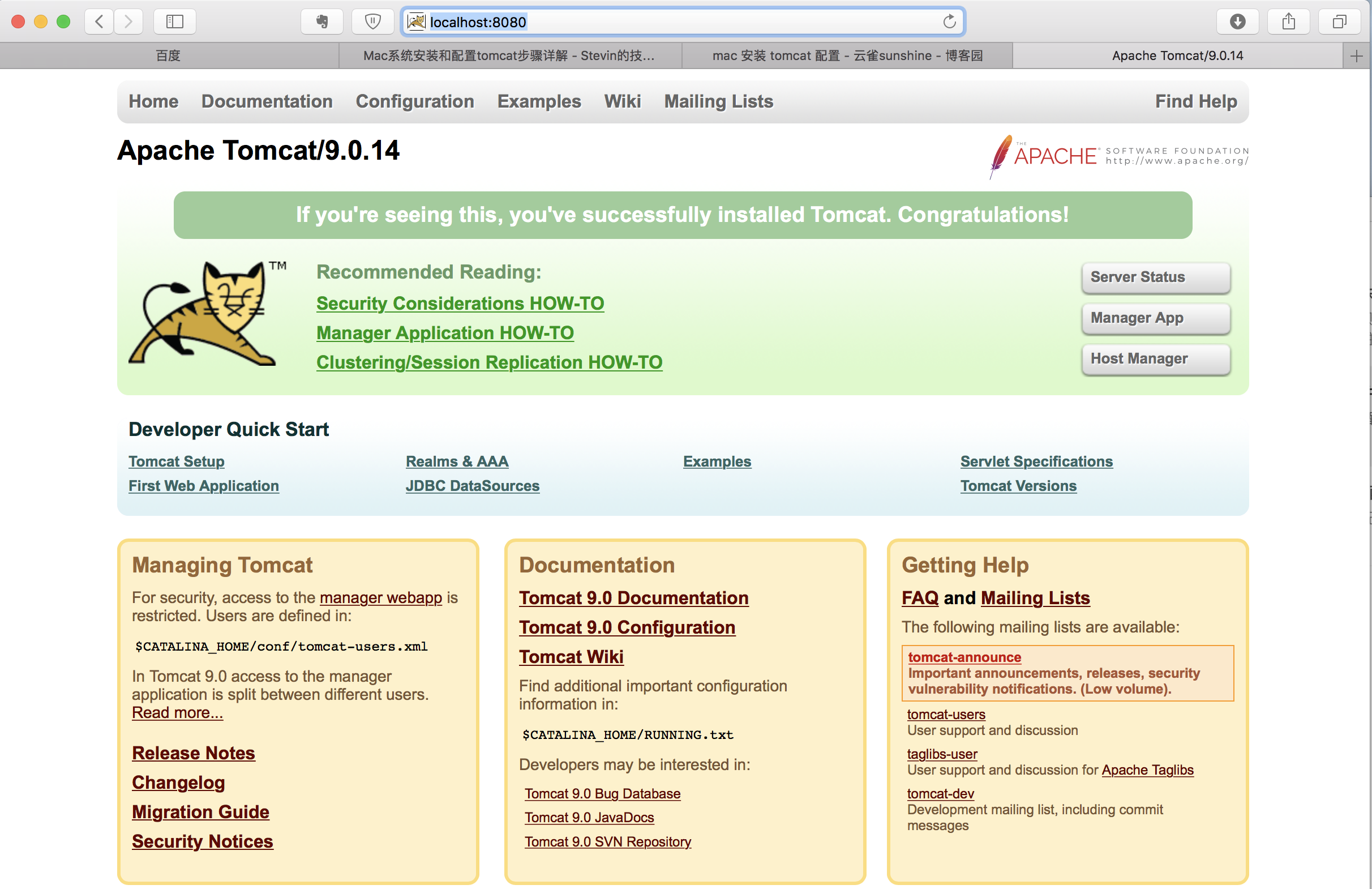Click the Tomcat cat mascot image

[208, 314]
